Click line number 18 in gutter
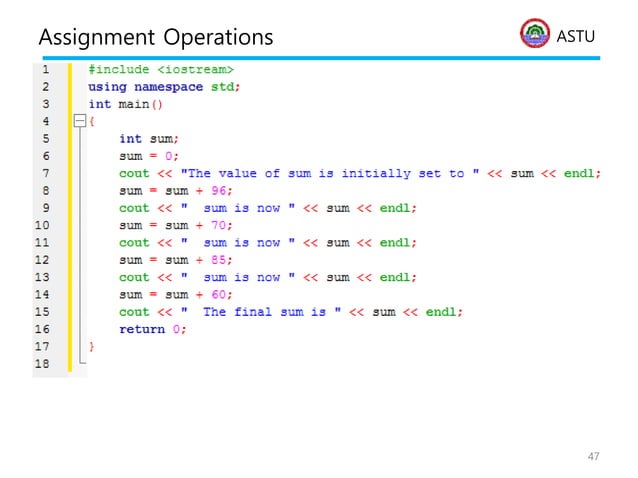This screenshot has width=638, height=478. [42, 364]
